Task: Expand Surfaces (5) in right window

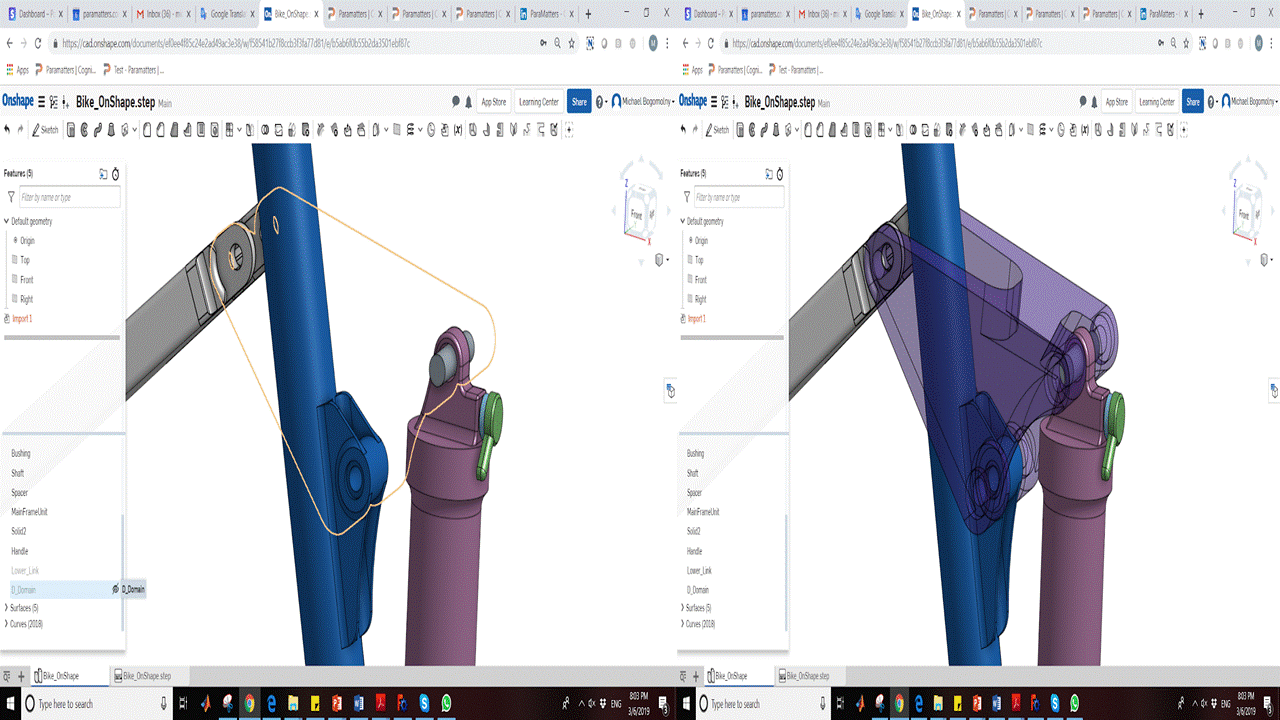Action: 684,608
